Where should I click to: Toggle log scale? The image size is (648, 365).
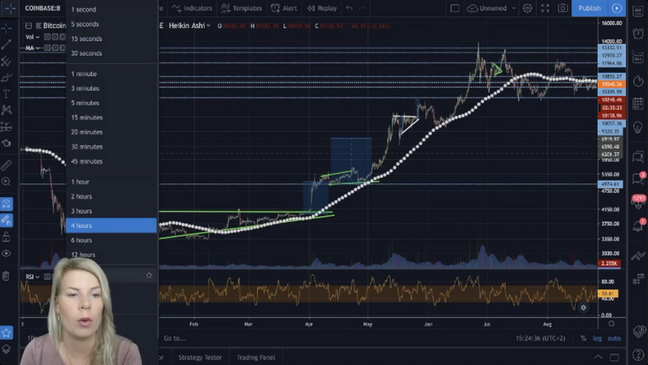pos(597,338)
